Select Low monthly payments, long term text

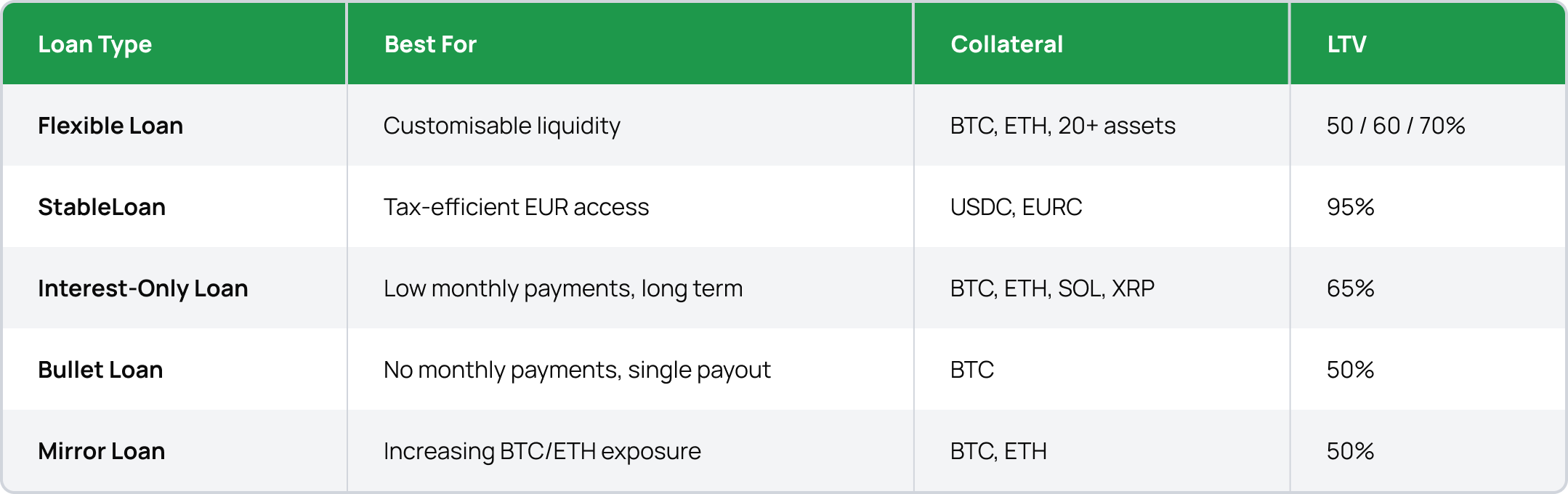tap(563, 288)
